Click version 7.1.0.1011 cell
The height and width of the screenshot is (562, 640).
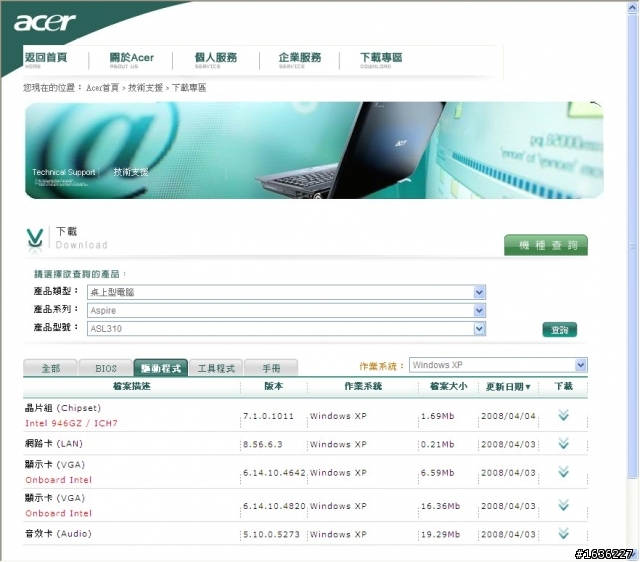[x=269, y=416]
